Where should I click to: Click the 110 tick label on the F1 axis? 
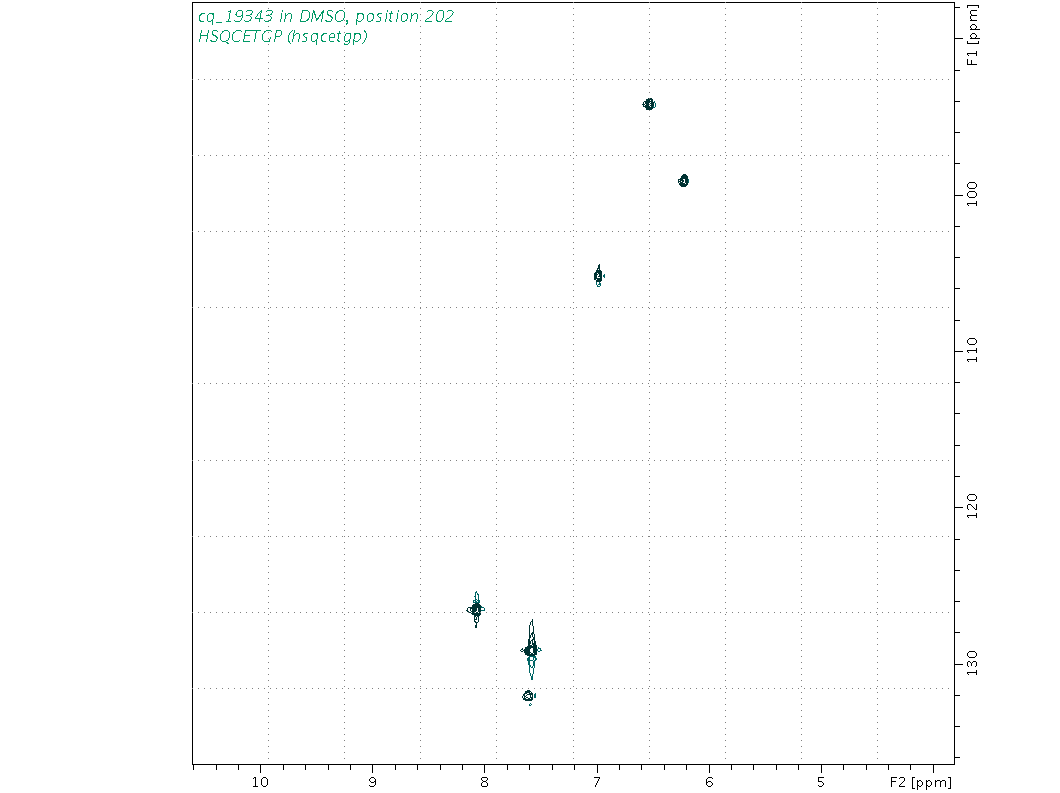972,350
